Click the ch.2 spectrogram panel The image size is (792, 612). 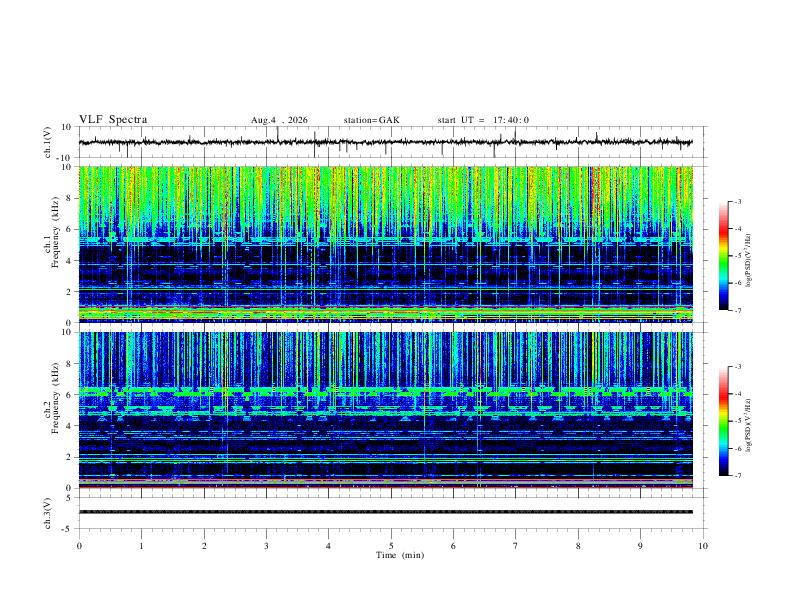pyautogui.click(x=386, y=410)
